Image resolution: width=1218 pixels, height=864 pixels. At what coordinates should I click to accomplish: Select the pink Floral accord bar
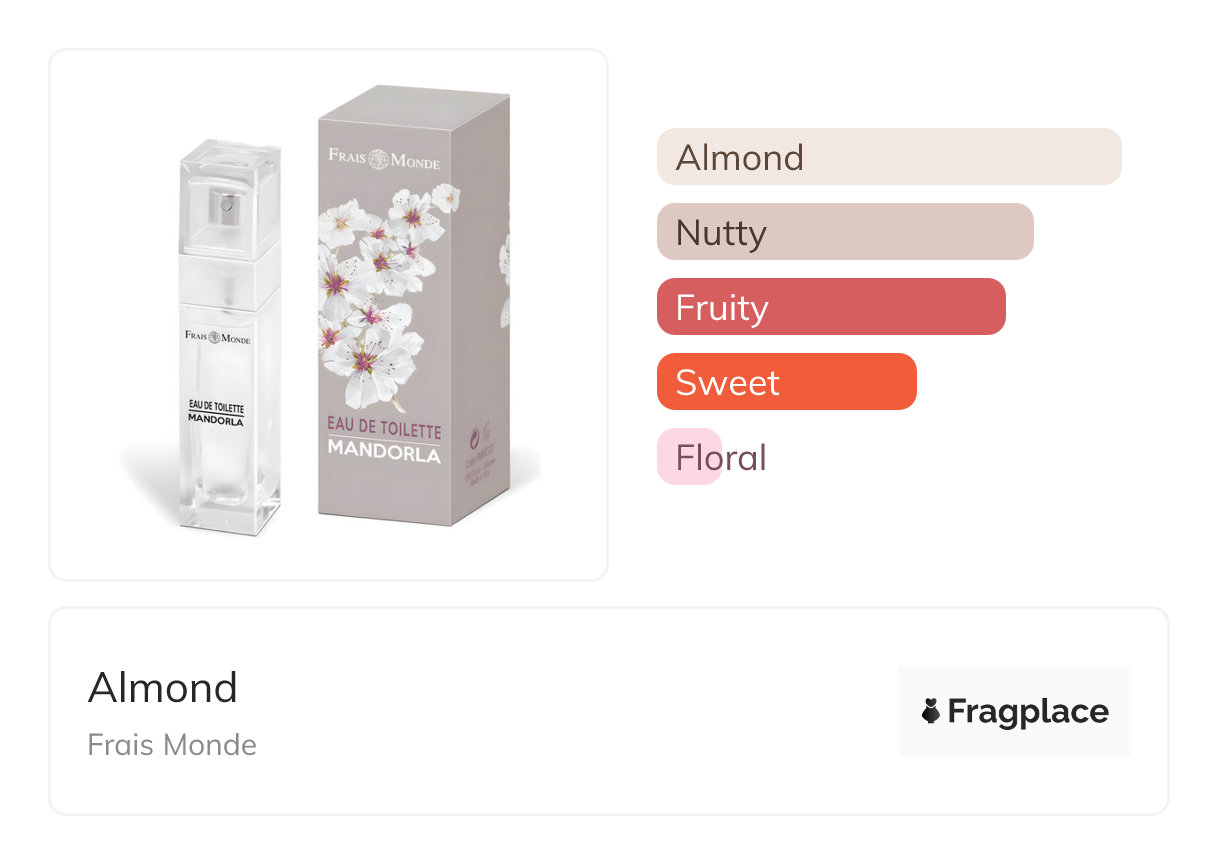(689, 457)
